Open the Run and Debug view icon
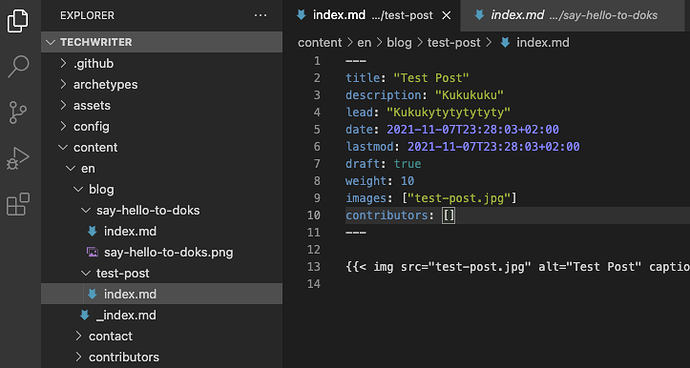690x368 pixels. click(x=18, y=158)
